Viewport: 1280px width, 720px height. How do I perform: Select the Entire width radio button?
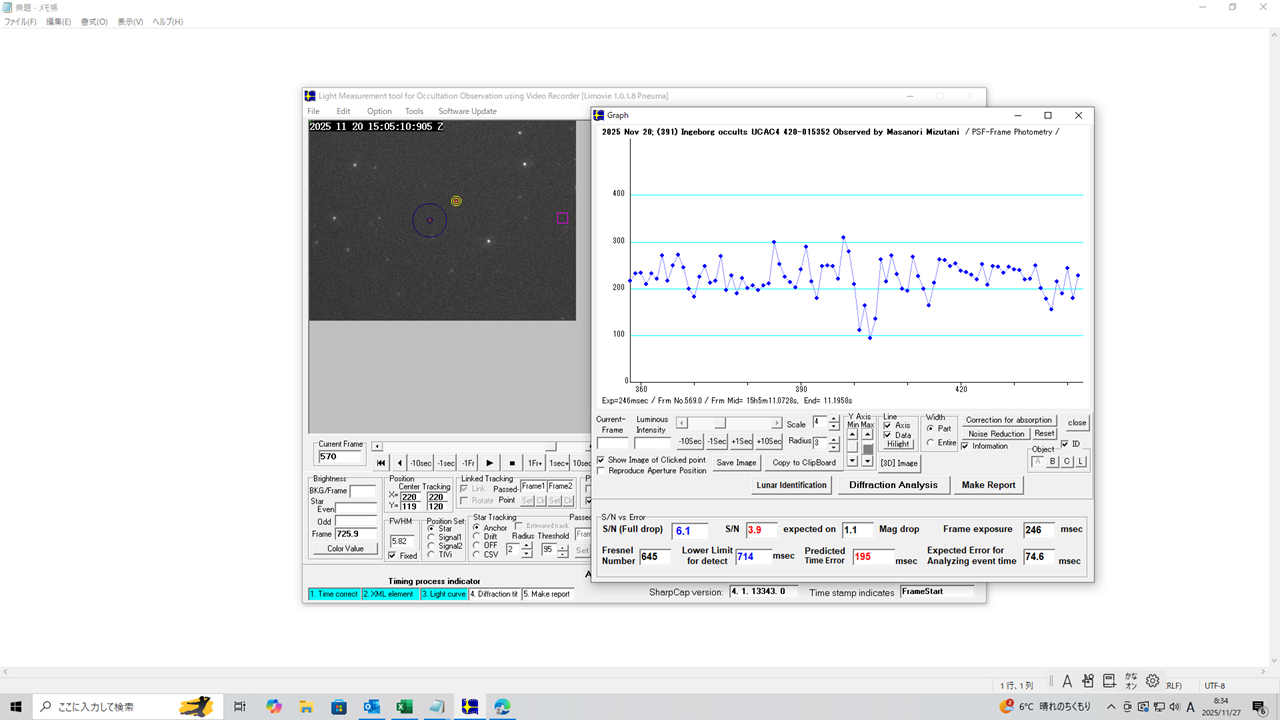pos(930,442)
